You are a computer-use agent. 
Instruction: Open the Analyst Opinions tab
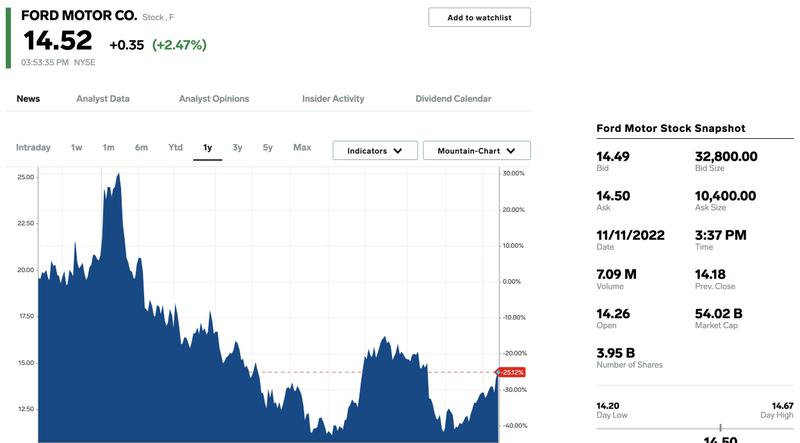pyautogui.click(x=214, y=99)
